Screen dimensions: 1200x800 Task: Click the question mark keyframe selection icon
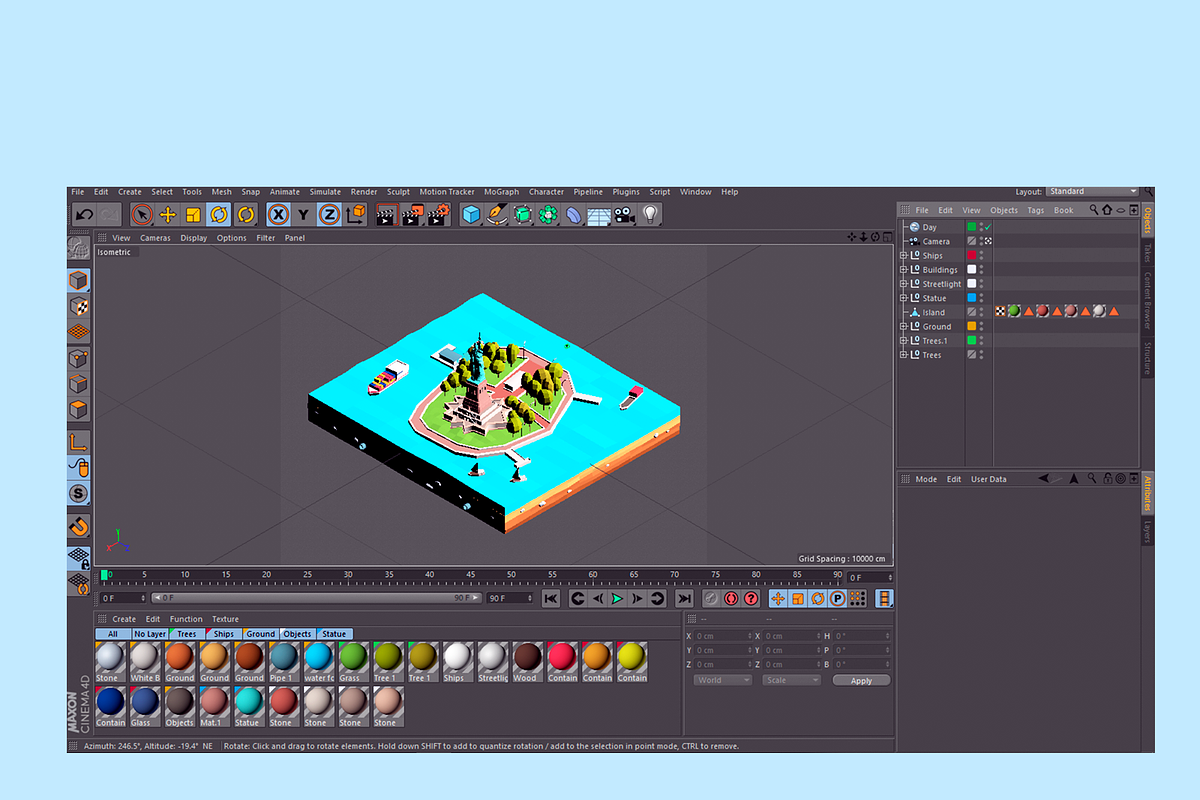pos(751,598)
